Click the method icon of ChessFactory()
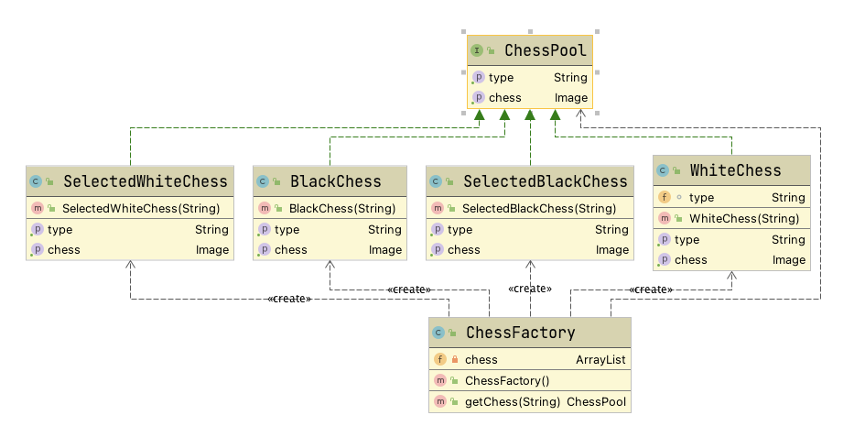 pos(440,381)
